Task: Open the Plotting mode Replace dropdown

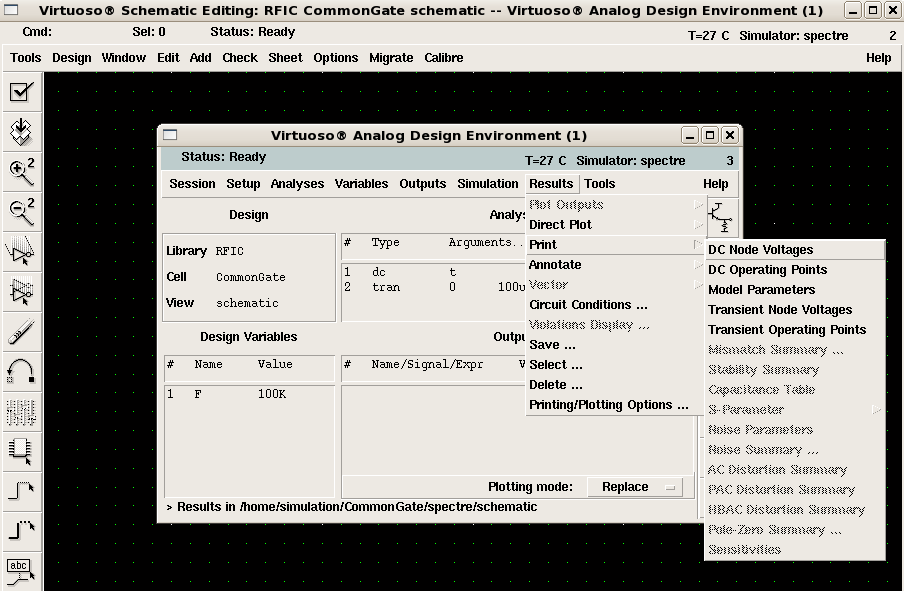Action: [x=635, y=487]
